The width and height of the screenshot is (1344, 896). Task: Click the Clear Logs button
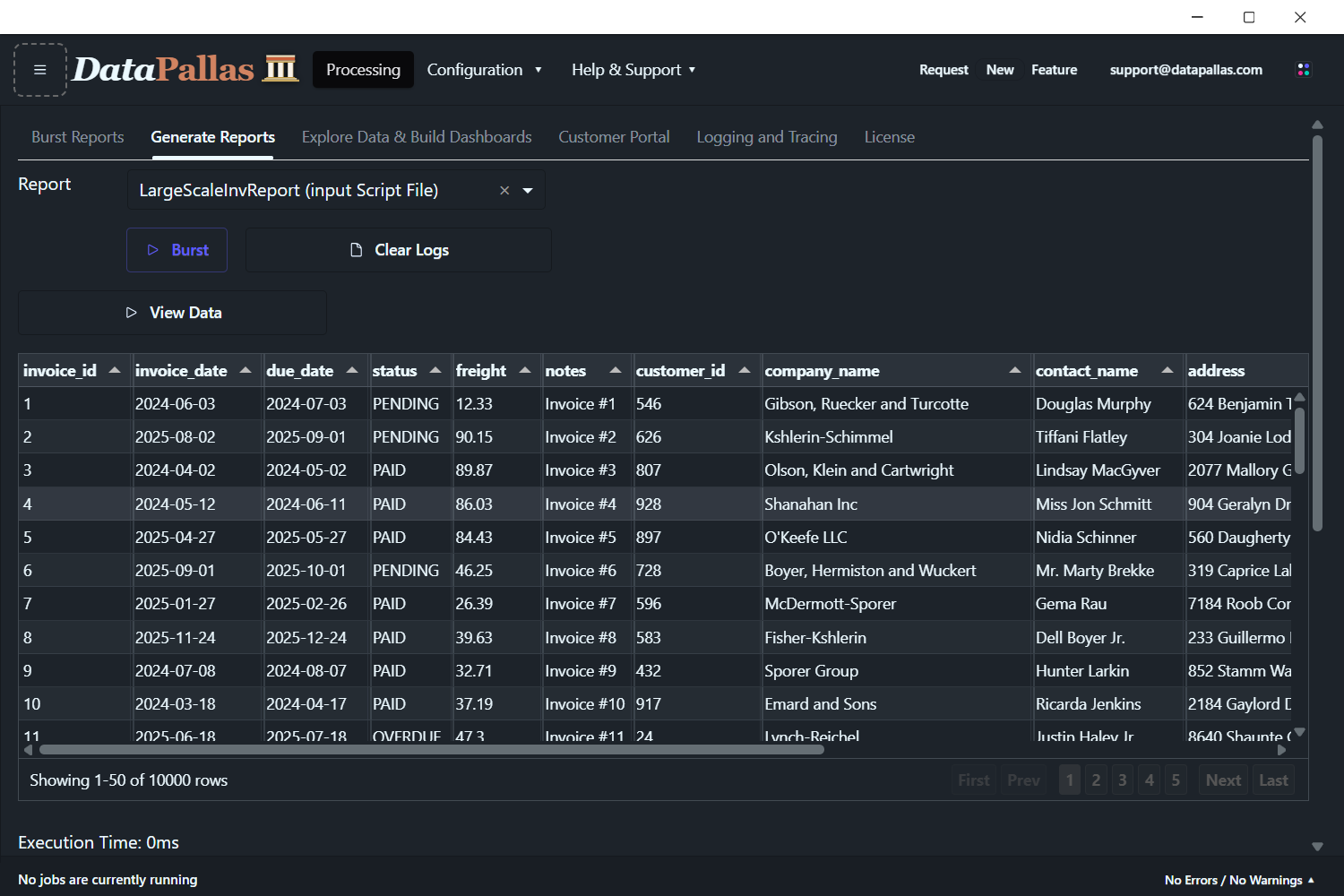pos(399,250)
